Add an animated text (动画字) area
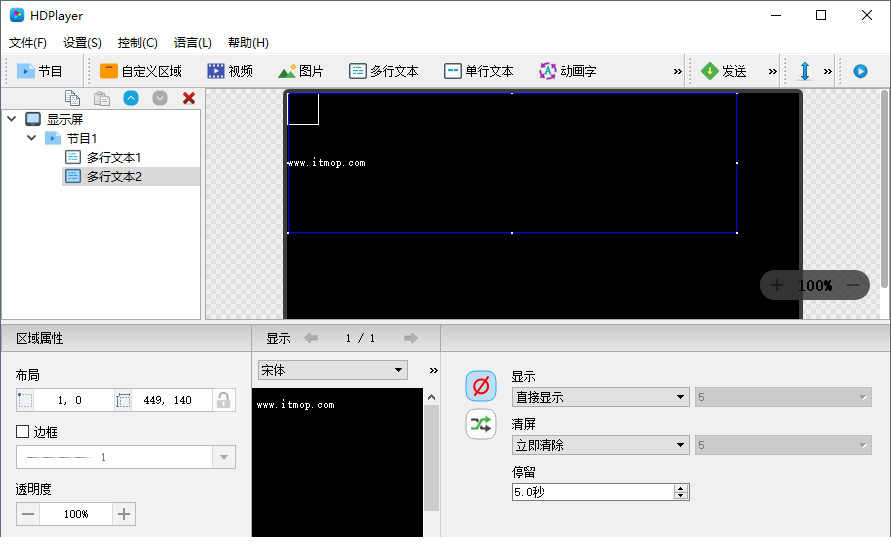The height and width of the screenshot is (558, 891). coord(567,71)
